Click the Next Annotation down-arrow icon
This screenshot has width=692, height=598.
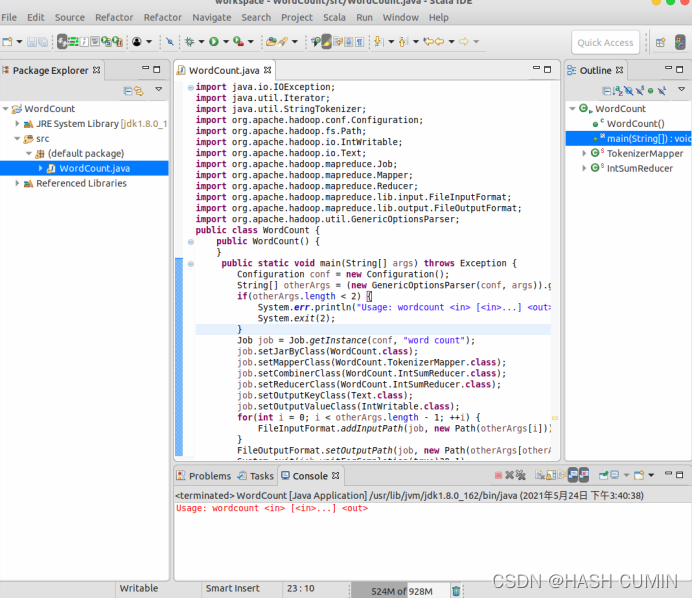point(378,42)
